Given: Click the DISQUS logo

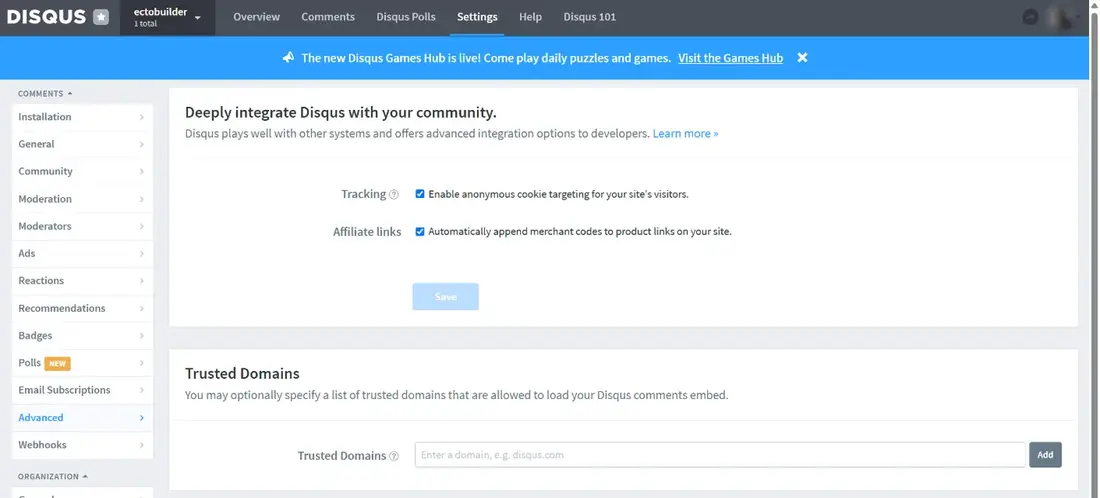Looking at the screenshot, I should coord(46,17).
